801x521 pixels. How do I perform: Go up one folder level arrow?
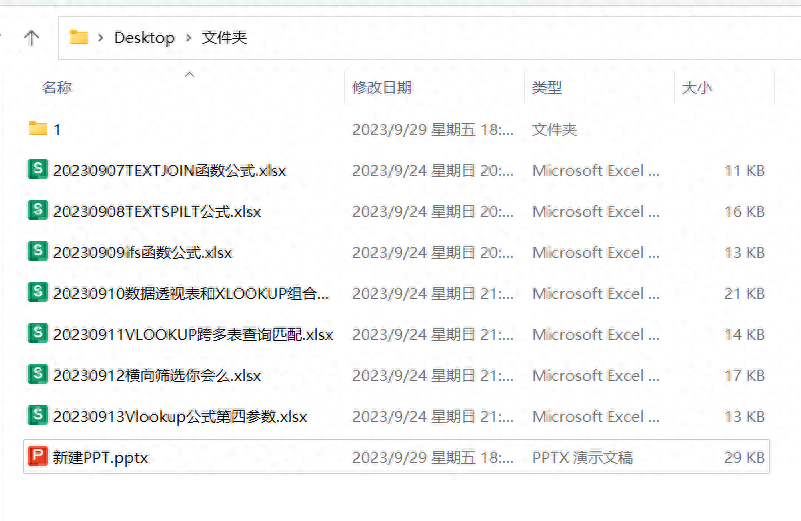[32, 38]
